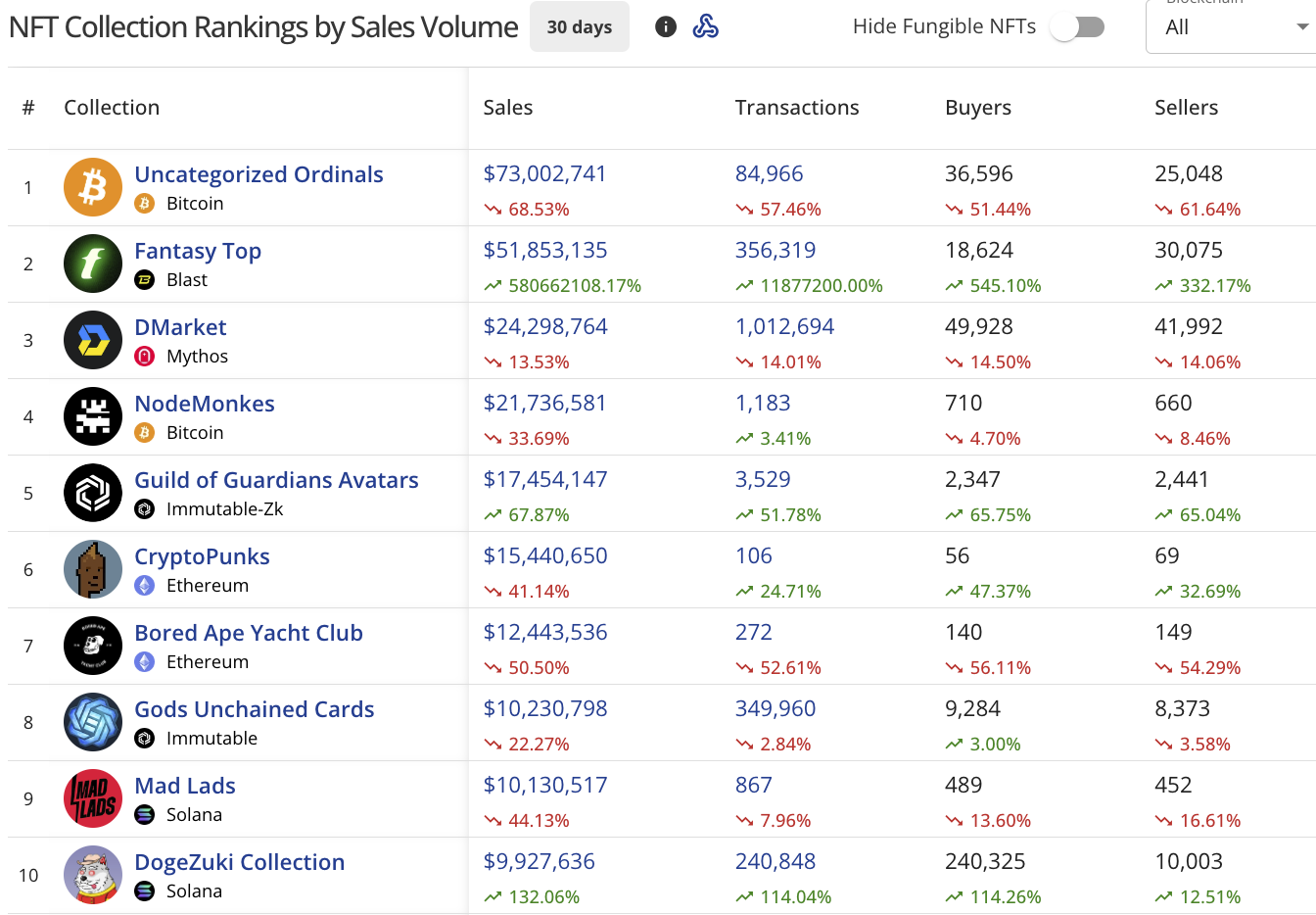This screenshot has height=915, width=1316.
Task: Click sales value $15,440,650
Action: coord(545,555)
